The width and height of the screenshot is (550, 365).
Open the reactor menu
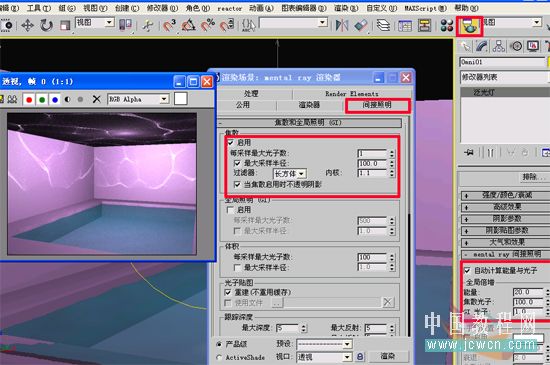point(229,8)
